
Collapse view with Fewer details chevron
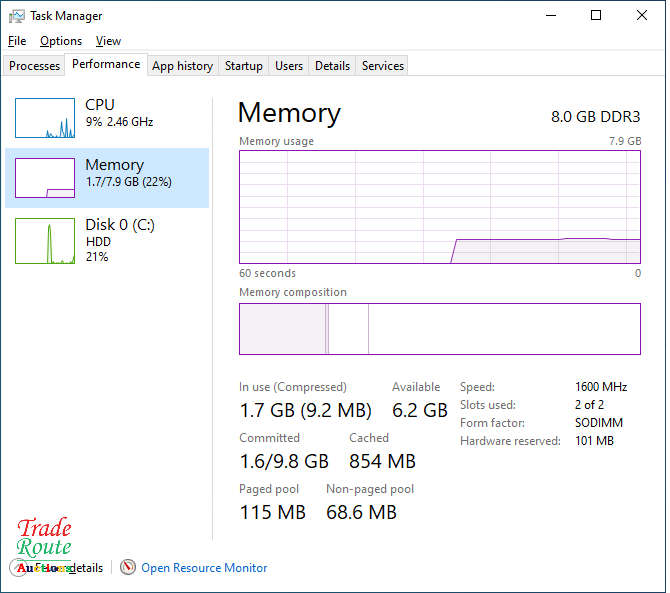(19, 567)
